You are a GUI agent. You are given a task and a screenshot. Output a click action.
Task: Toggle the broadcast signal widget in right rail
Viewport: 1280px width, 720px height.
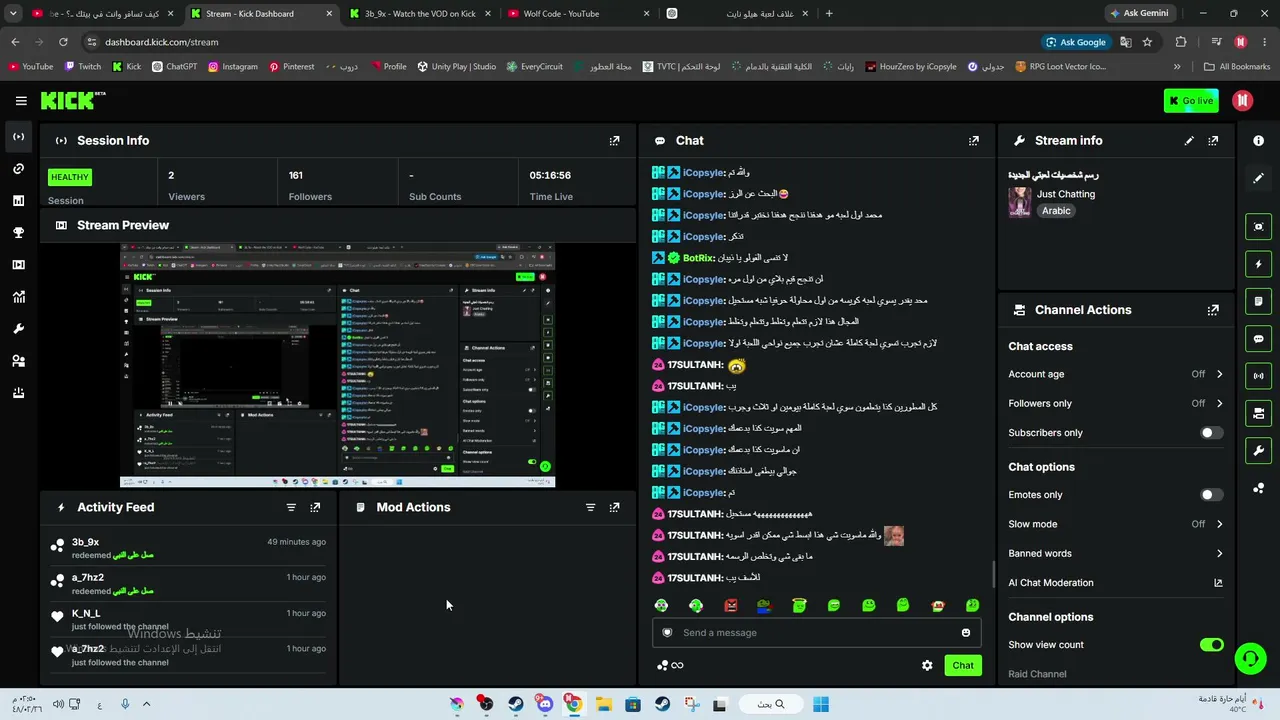(1259, 376)
